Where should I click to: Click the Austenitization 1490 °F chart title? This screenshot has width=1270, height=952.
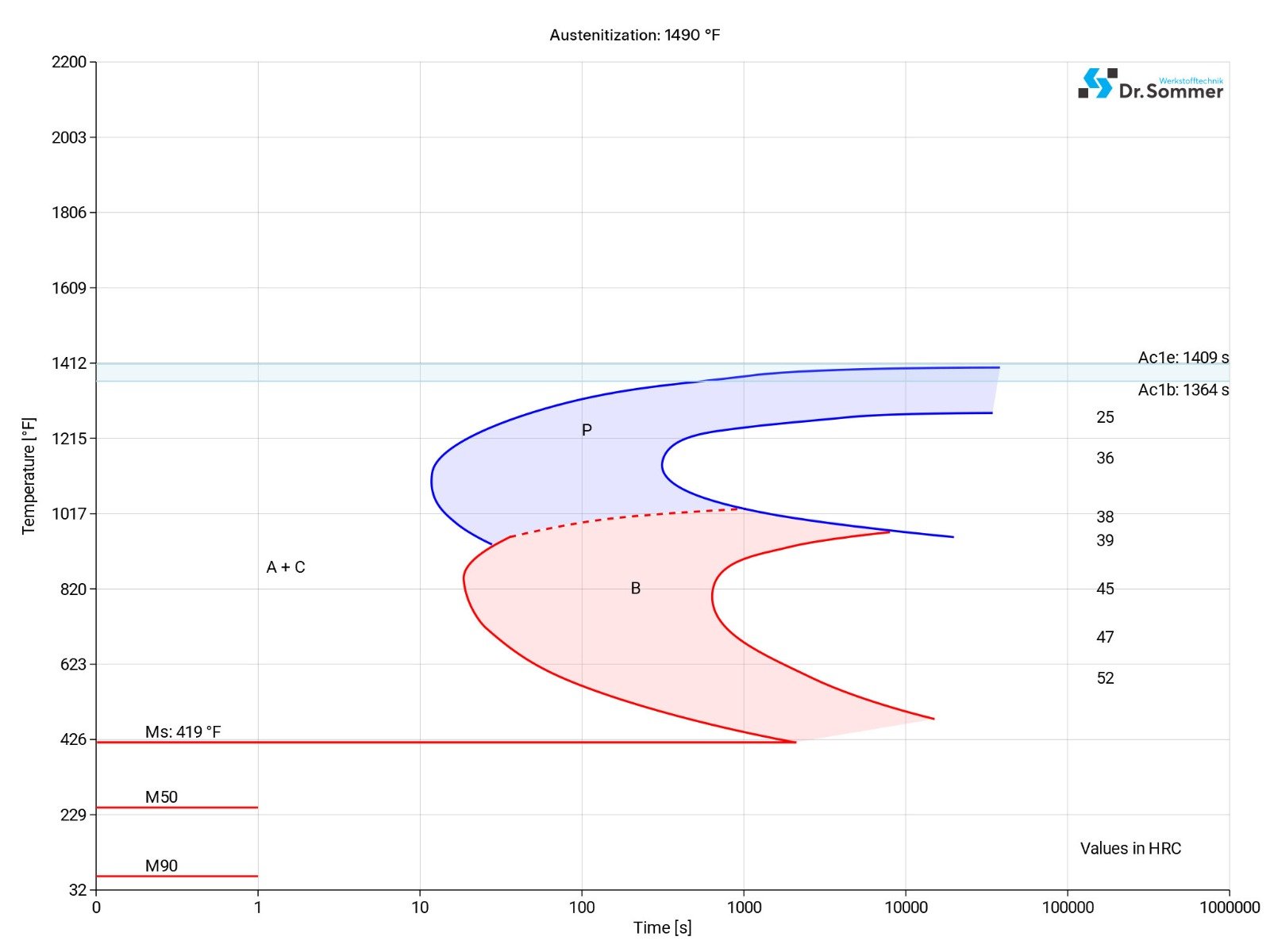(634, 35)
